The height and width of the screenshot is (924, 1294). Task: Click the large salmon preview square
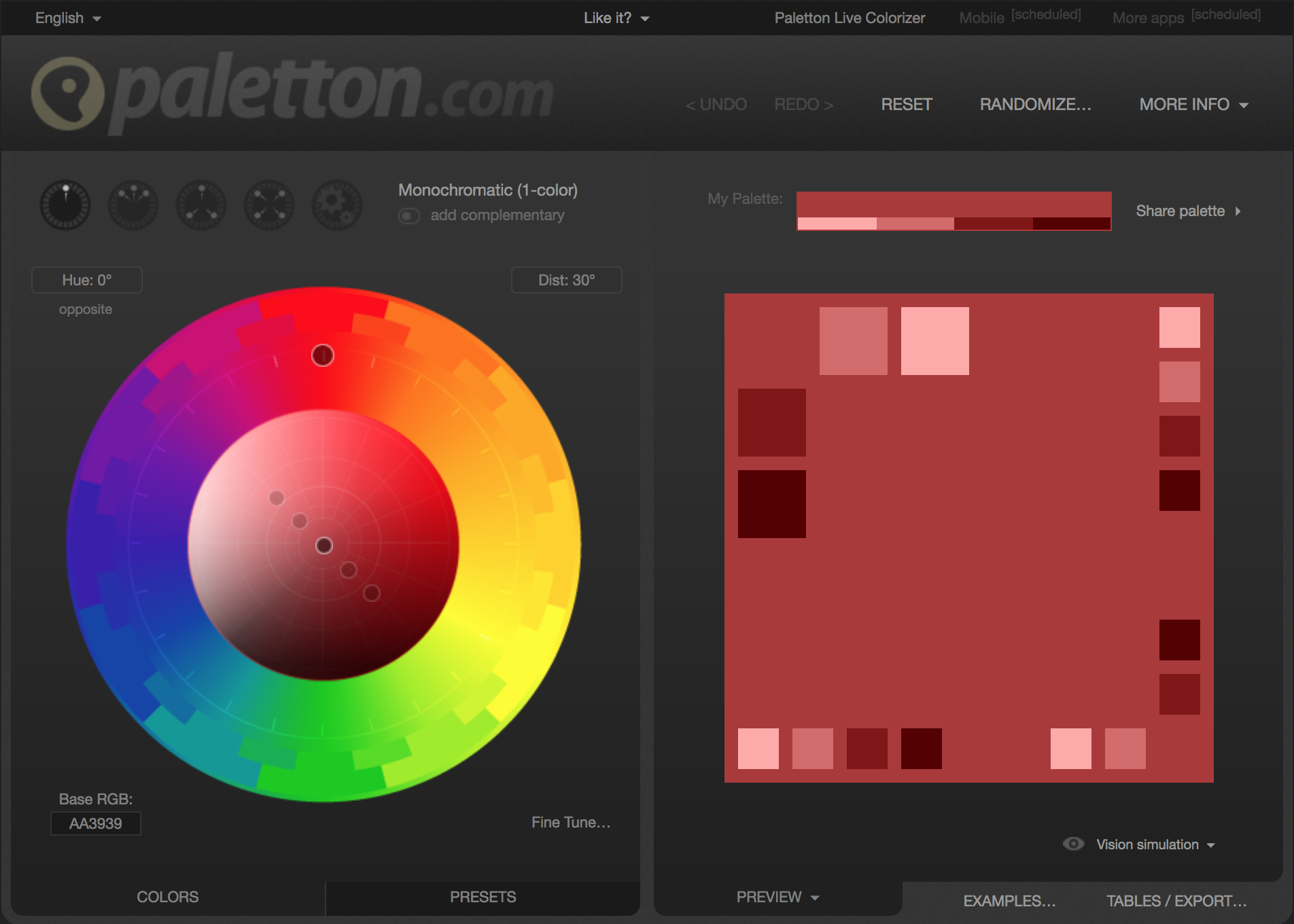coord(854,341)
